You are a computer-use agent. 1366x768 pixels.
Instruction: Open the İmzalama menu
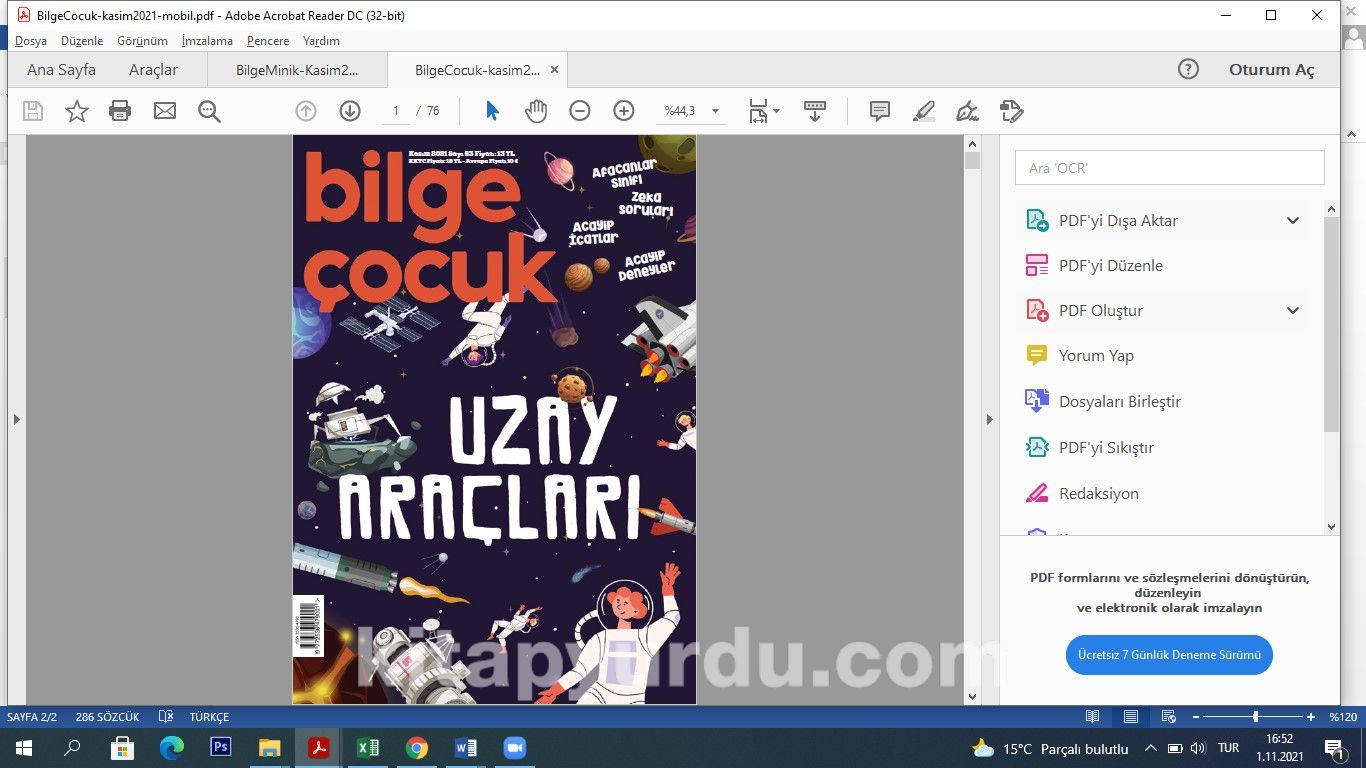207,41
